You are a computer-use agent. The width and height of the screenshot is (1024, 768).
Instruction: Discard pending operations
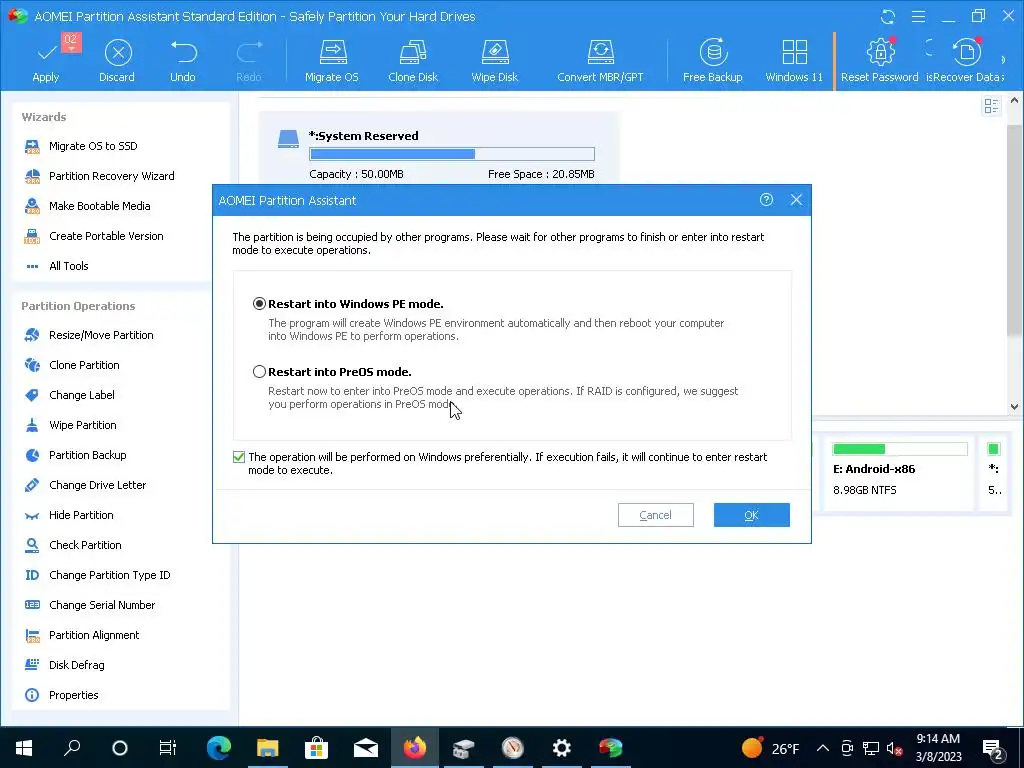tap(117, 60)
